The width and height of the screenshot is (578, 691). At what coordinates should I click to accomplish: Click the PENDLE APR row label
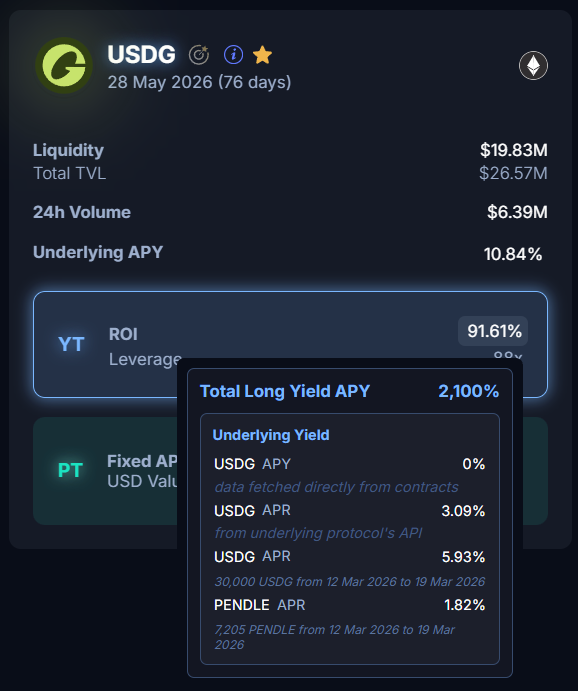[x=259, y=605]
